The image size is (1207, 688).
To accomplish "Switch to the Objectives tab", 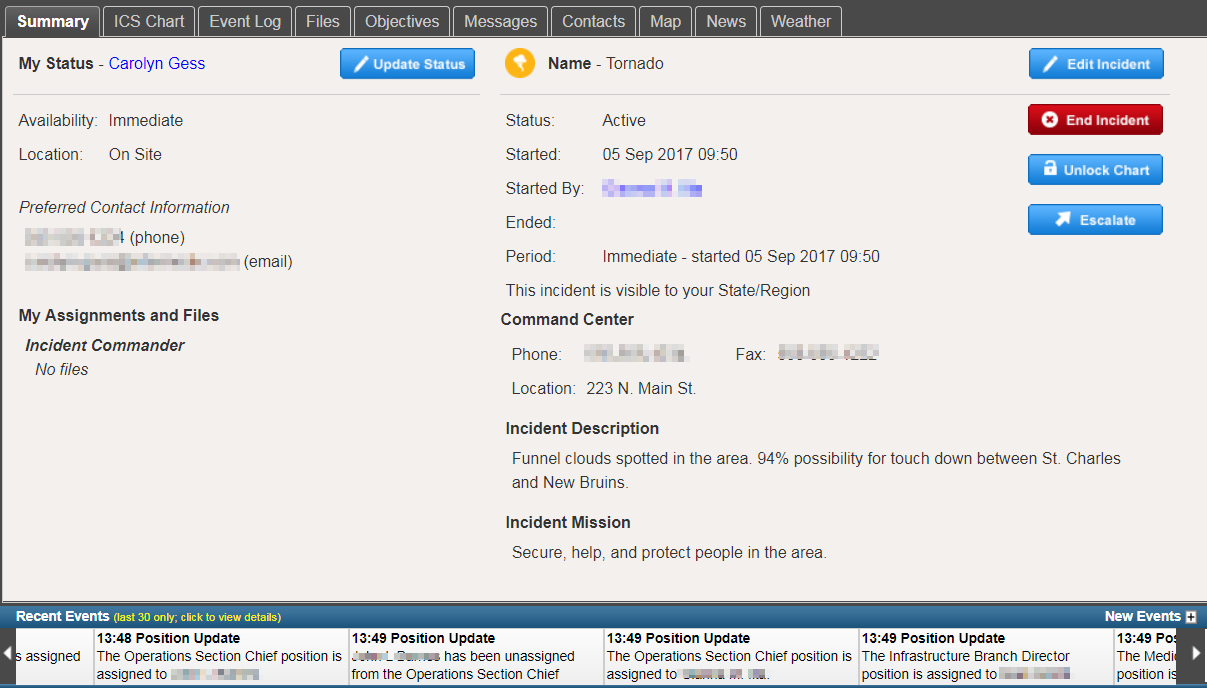I will pos(401,20).
